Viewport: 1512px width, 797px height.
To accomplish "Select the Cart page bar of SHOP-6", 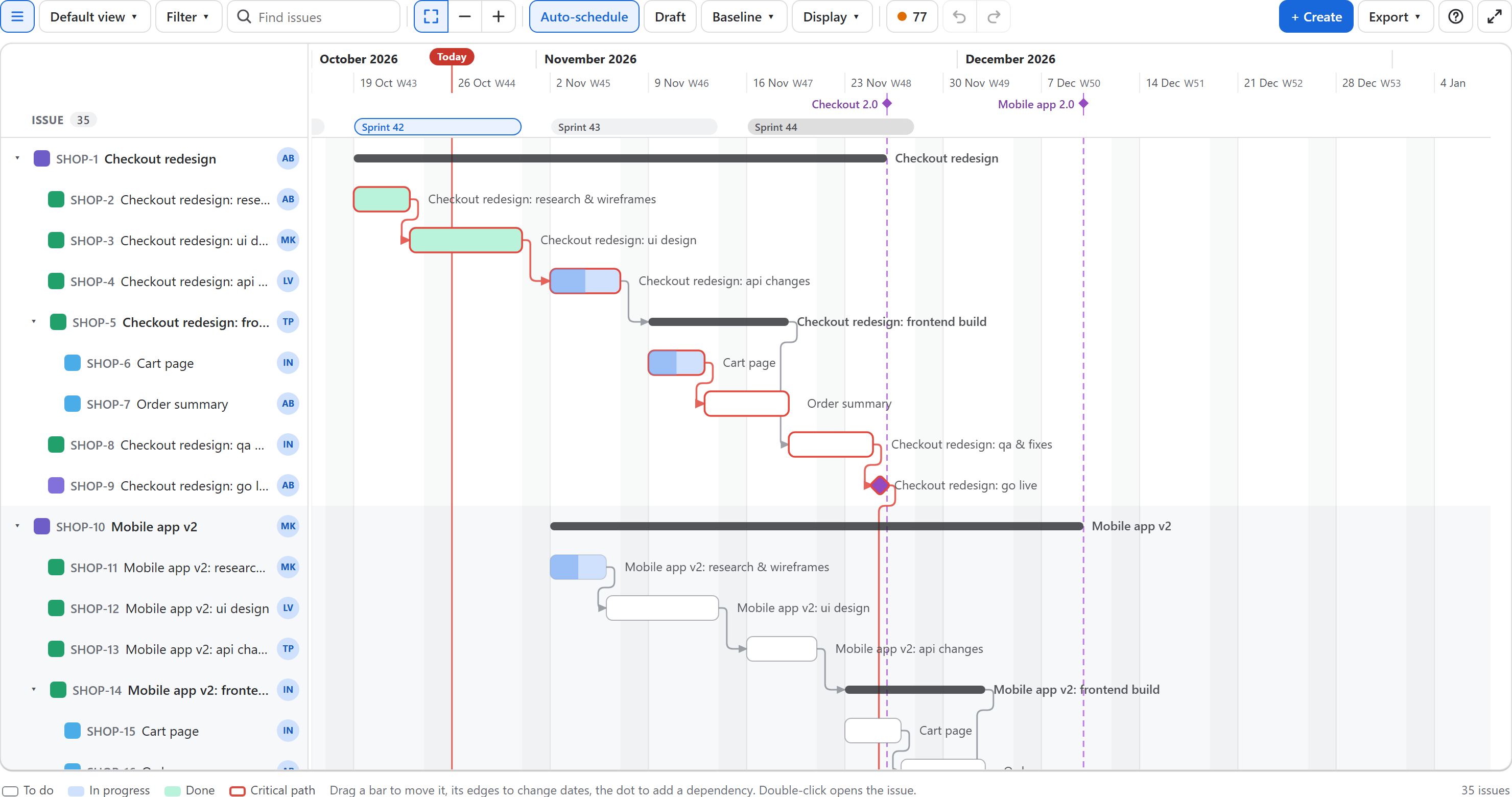I will click(676, 363).
